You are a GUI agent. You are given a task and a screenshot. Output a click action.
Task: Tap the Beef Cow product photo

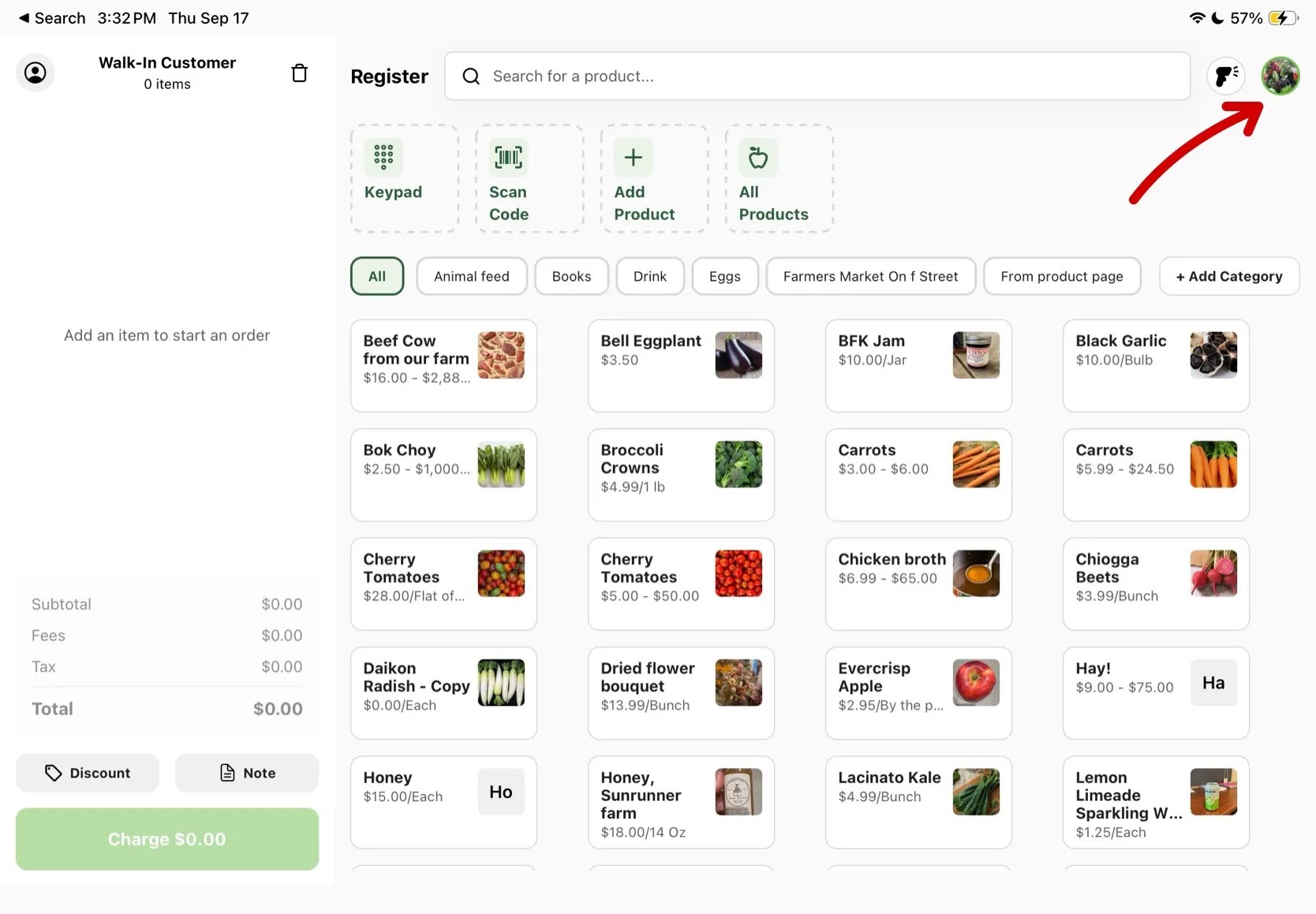point(501,355)
